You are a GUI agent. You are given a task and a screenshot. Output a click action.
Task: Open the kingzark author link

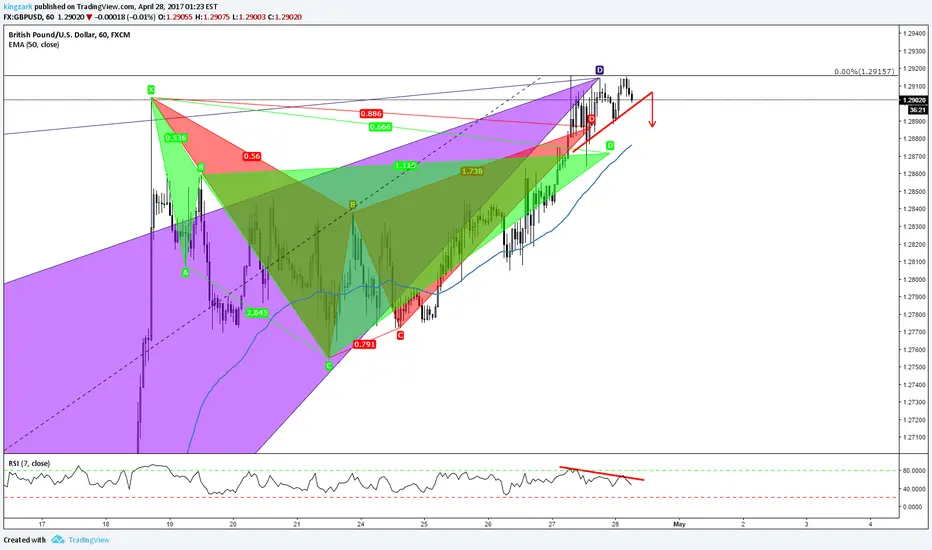(18, 7)
